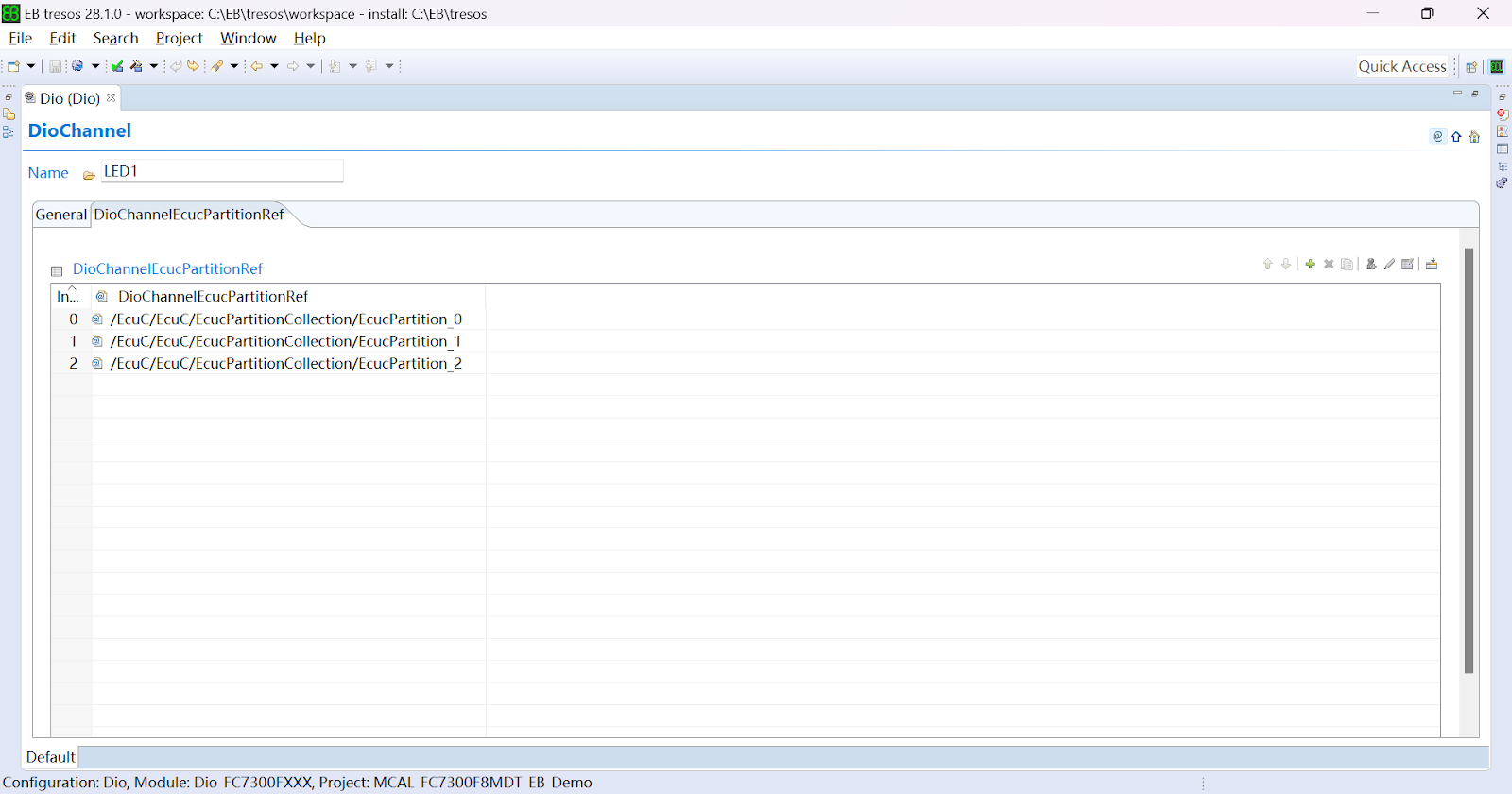Click the brush unattended wizard icon
Viewport: 1512px width, 794px height.
[217, 66]
